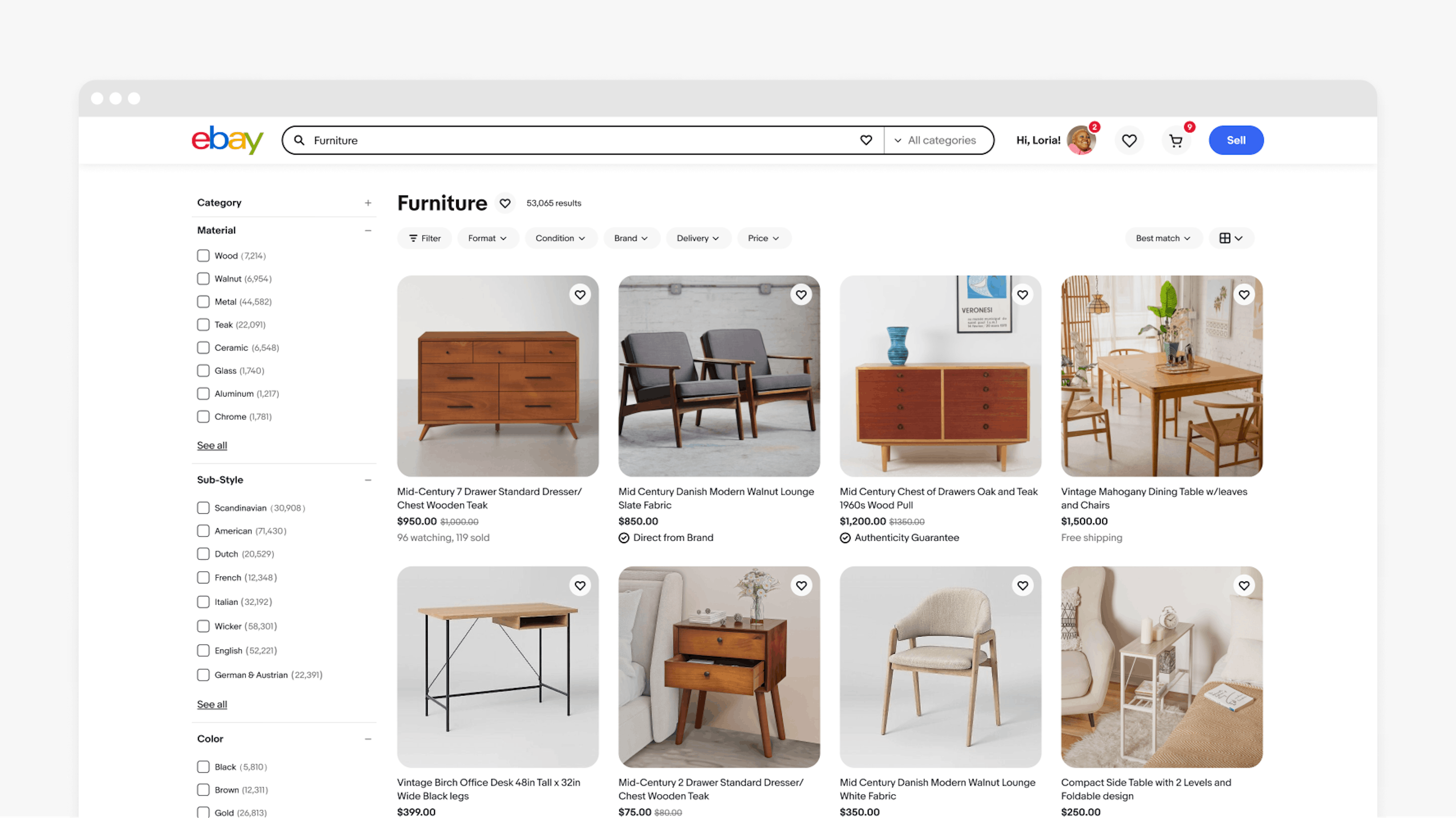Expand the Format dropdown filter
This screenshot has width=1456, height=818.
[486, 238]
